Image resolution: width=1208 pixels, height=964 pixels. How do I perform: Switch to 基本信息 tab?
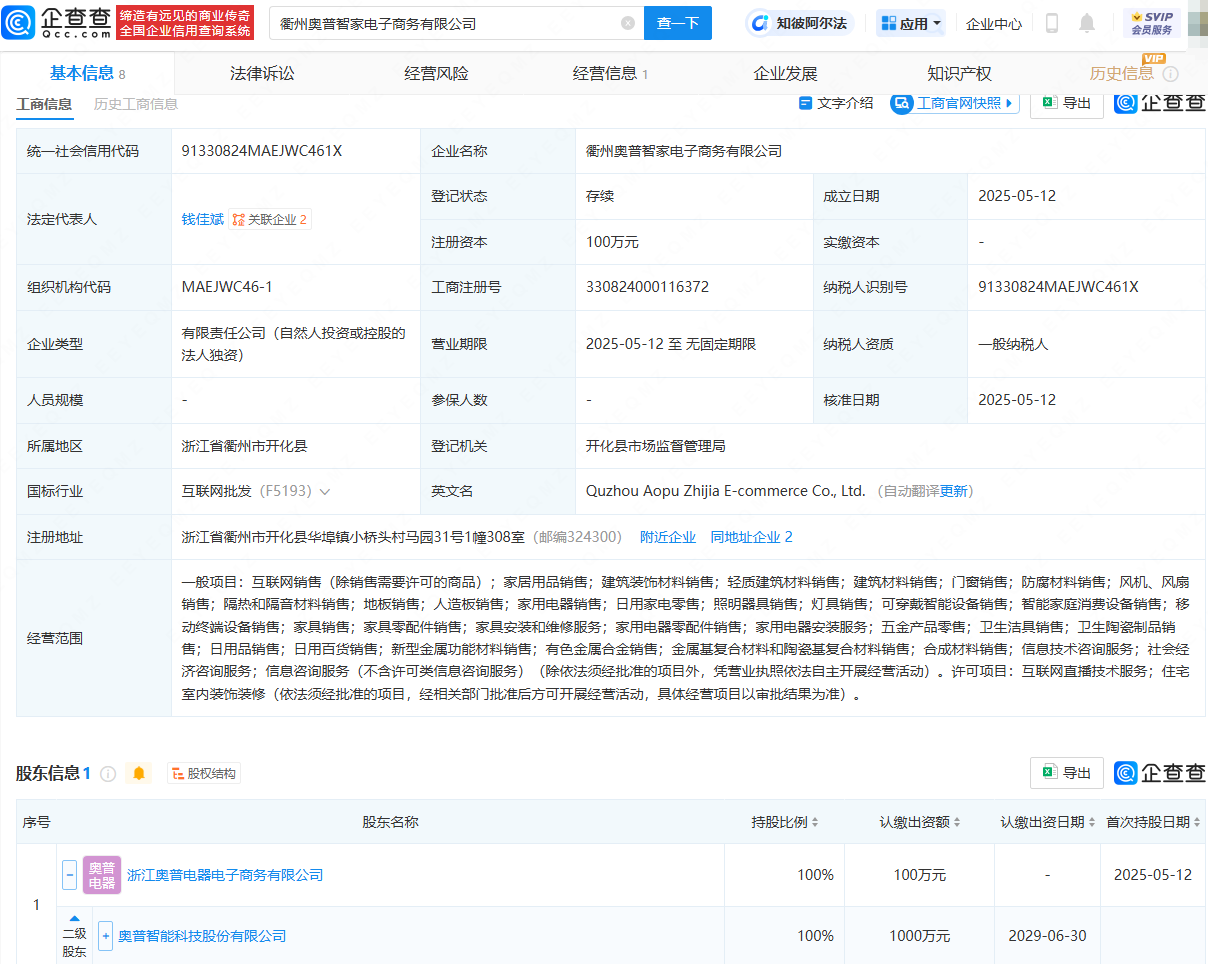tap(87, 73)
